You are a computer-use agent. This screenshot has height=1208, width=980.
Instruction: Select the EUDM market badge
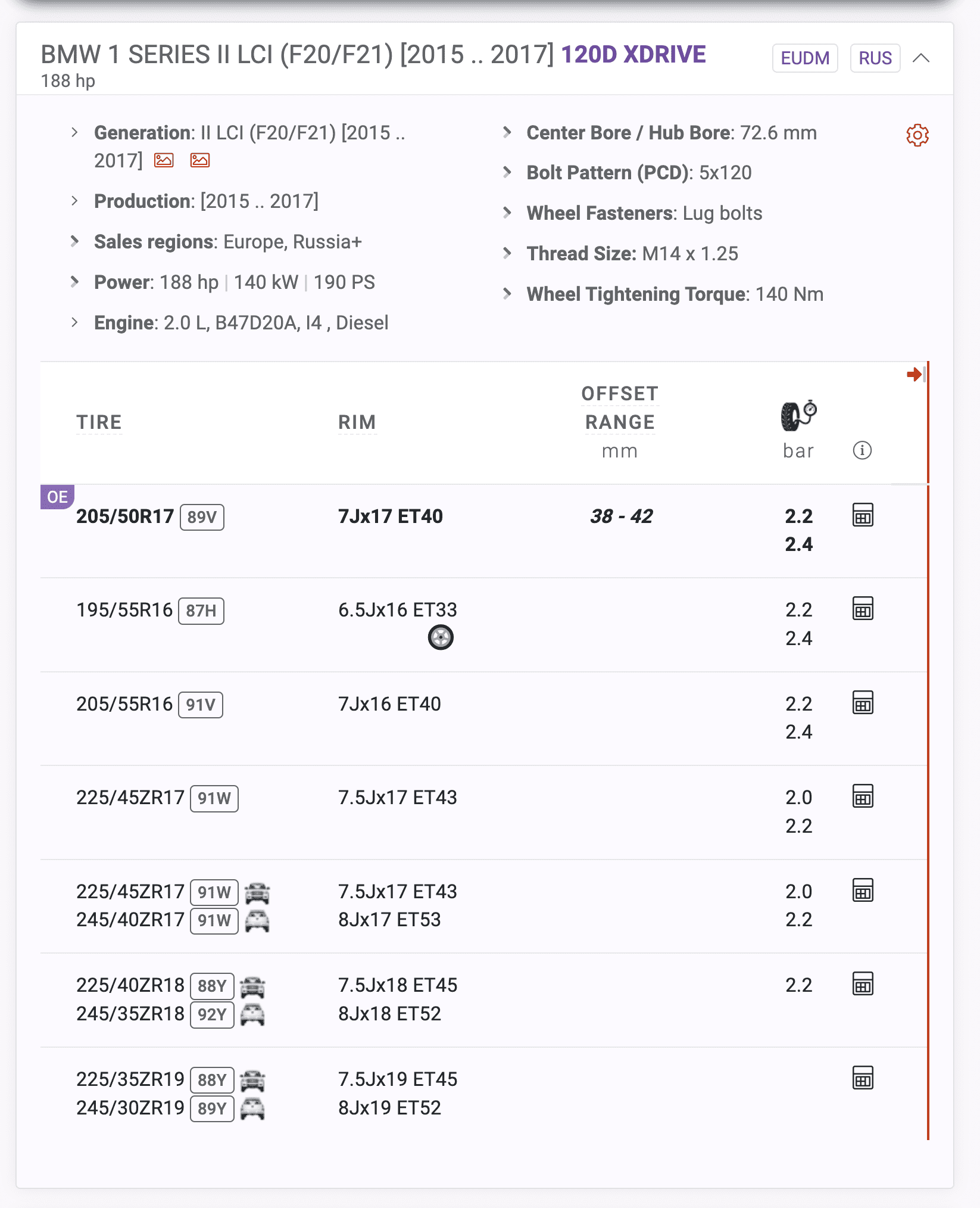[805, 58]
